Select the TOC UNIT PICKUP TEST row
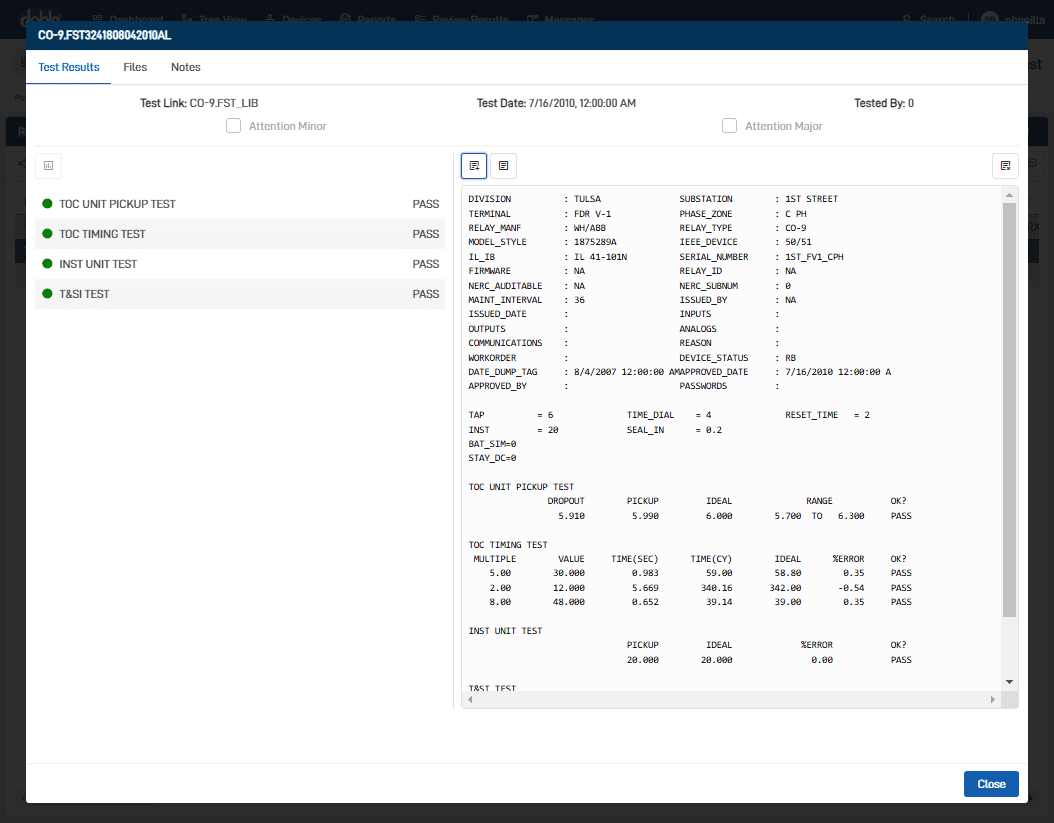This screenshot has height=823, width=1054. (240, 204)
